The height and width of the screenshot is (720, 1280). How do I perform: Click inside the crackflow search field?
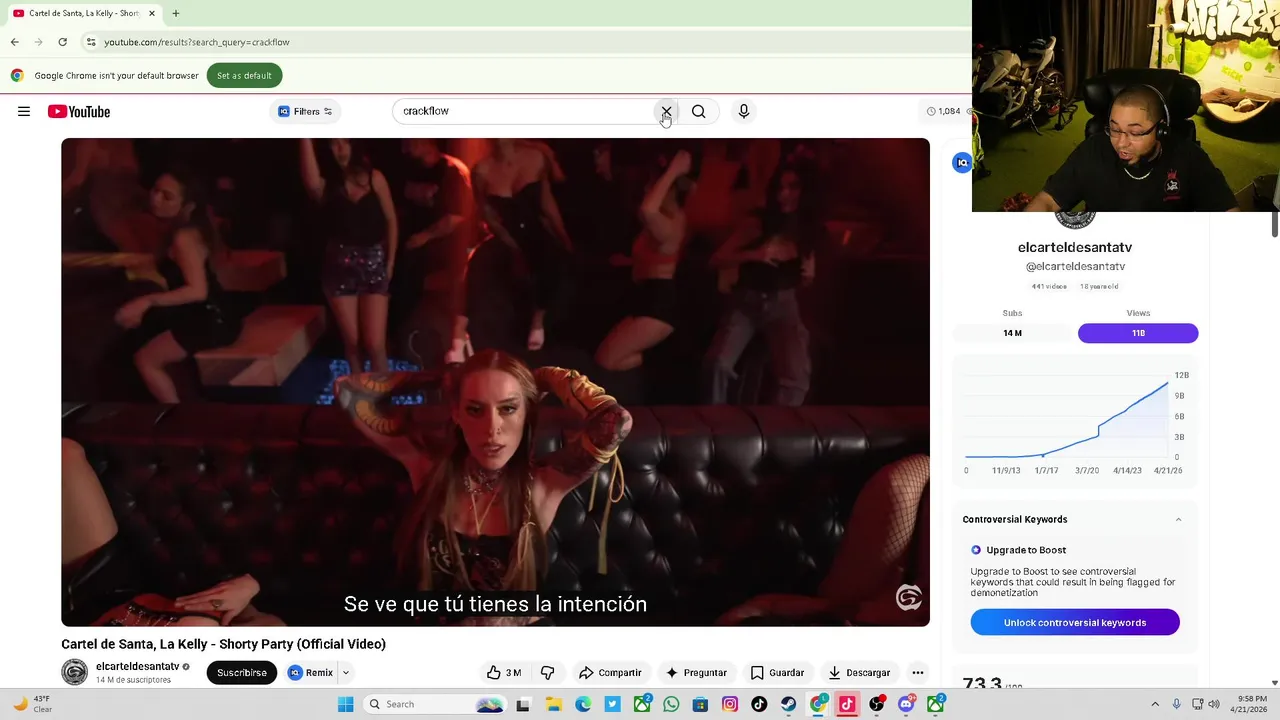[x=525, y=111]
